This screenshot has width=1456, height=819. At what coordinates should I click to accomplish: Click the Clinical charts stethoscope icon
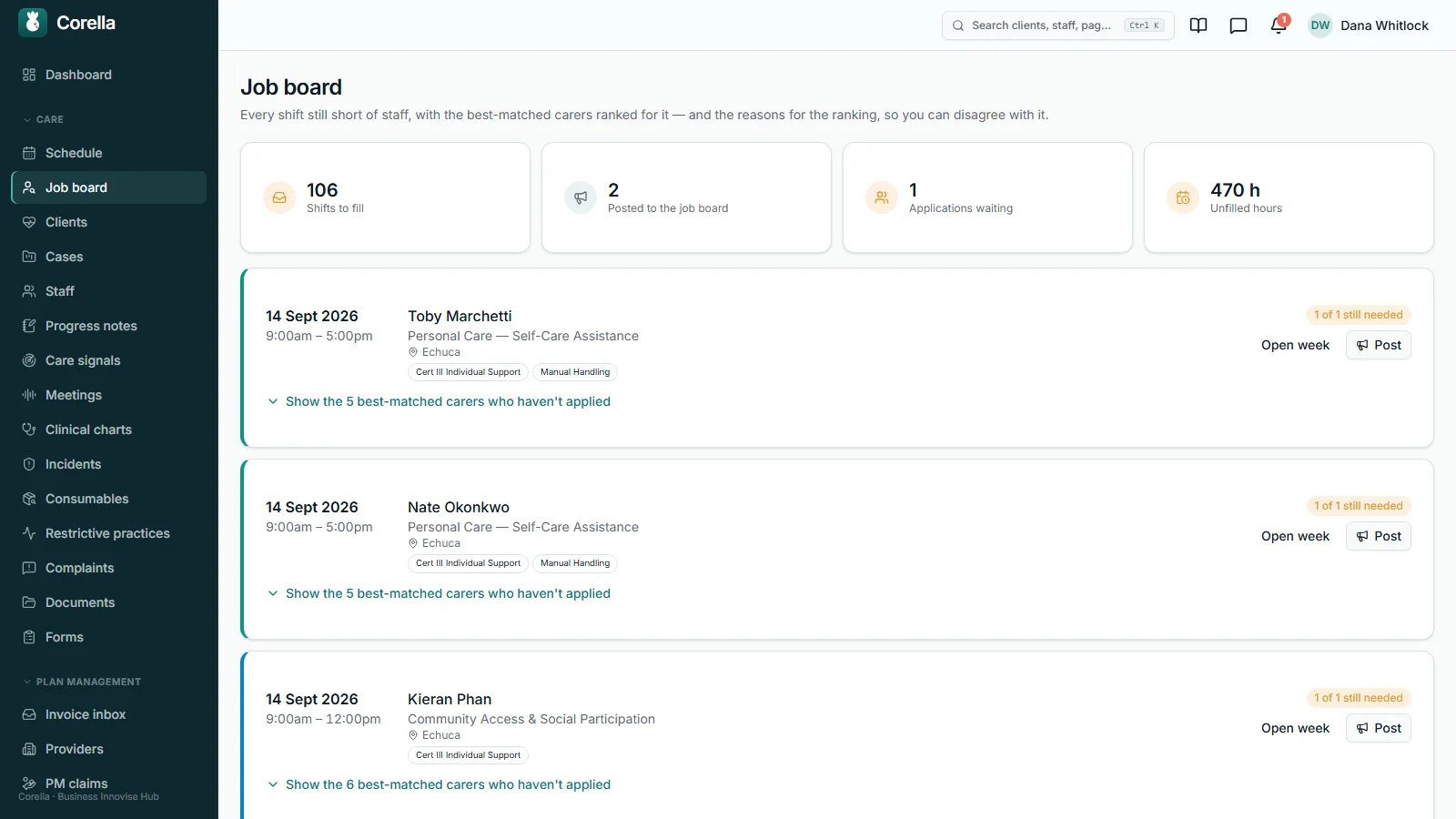tap(29, 430)
